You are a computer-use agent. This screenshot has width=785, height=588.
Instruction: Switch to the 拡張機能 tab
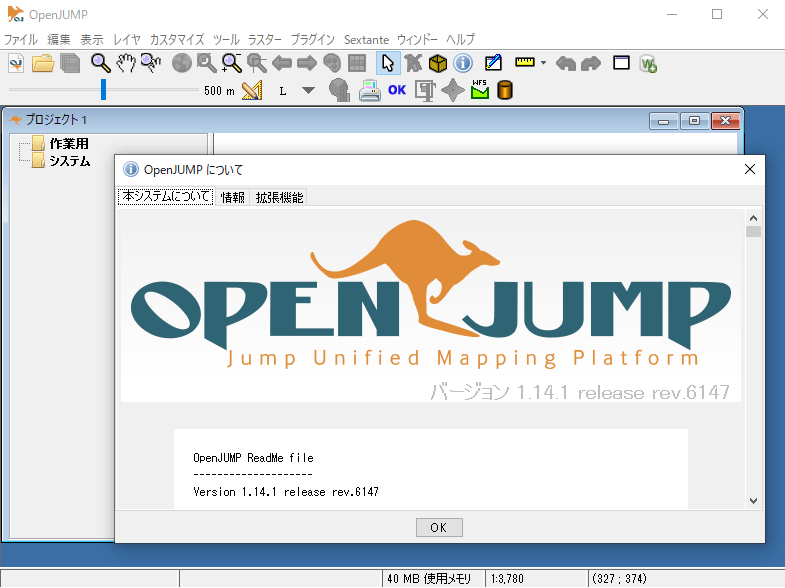(x=279, y=197)
